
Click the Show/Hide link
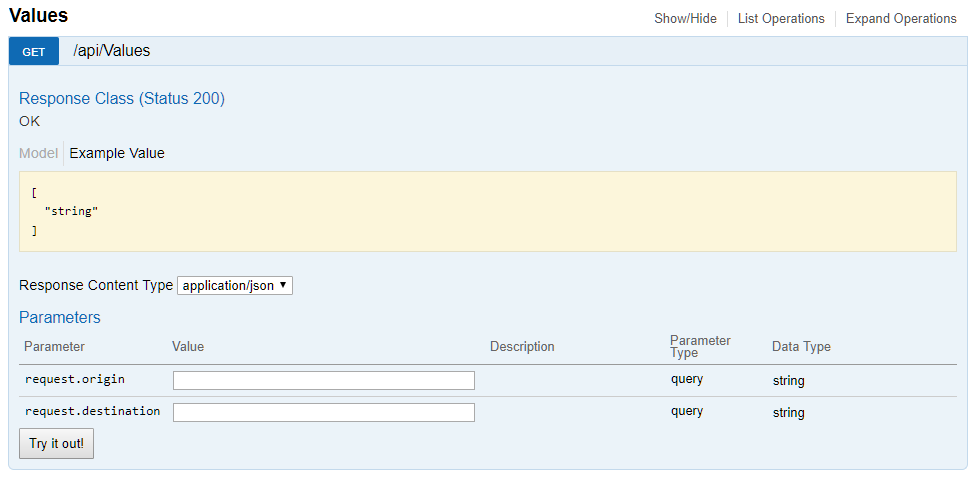point(685,19)
